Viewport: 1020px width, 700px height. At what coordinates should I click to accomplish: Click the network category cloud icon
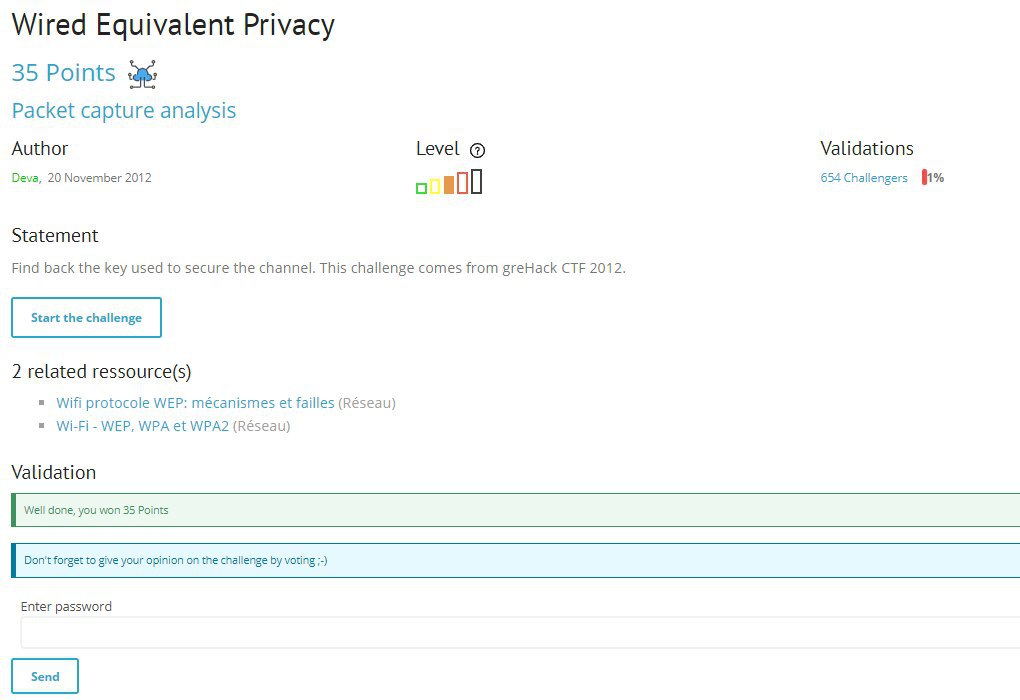[142, 74]
